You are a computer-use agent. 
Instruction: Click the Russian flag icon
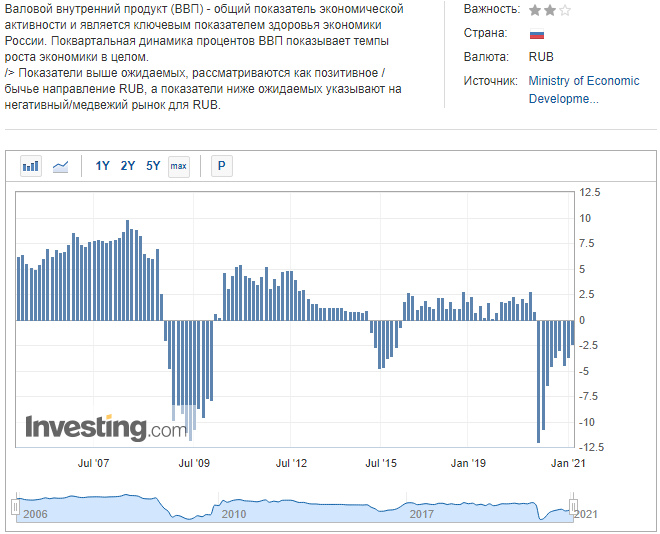tap(536, 33)
